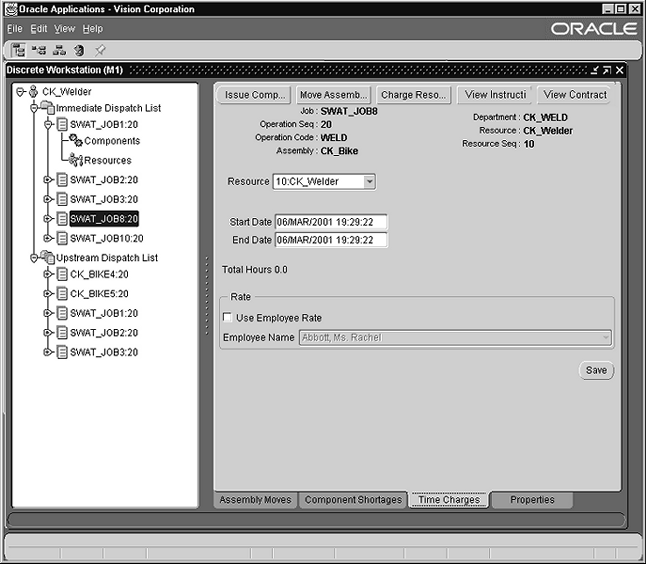Viewport: 646px width, 564px height.
Task: Open the Help menu
Action: click(x=93, y=29)
